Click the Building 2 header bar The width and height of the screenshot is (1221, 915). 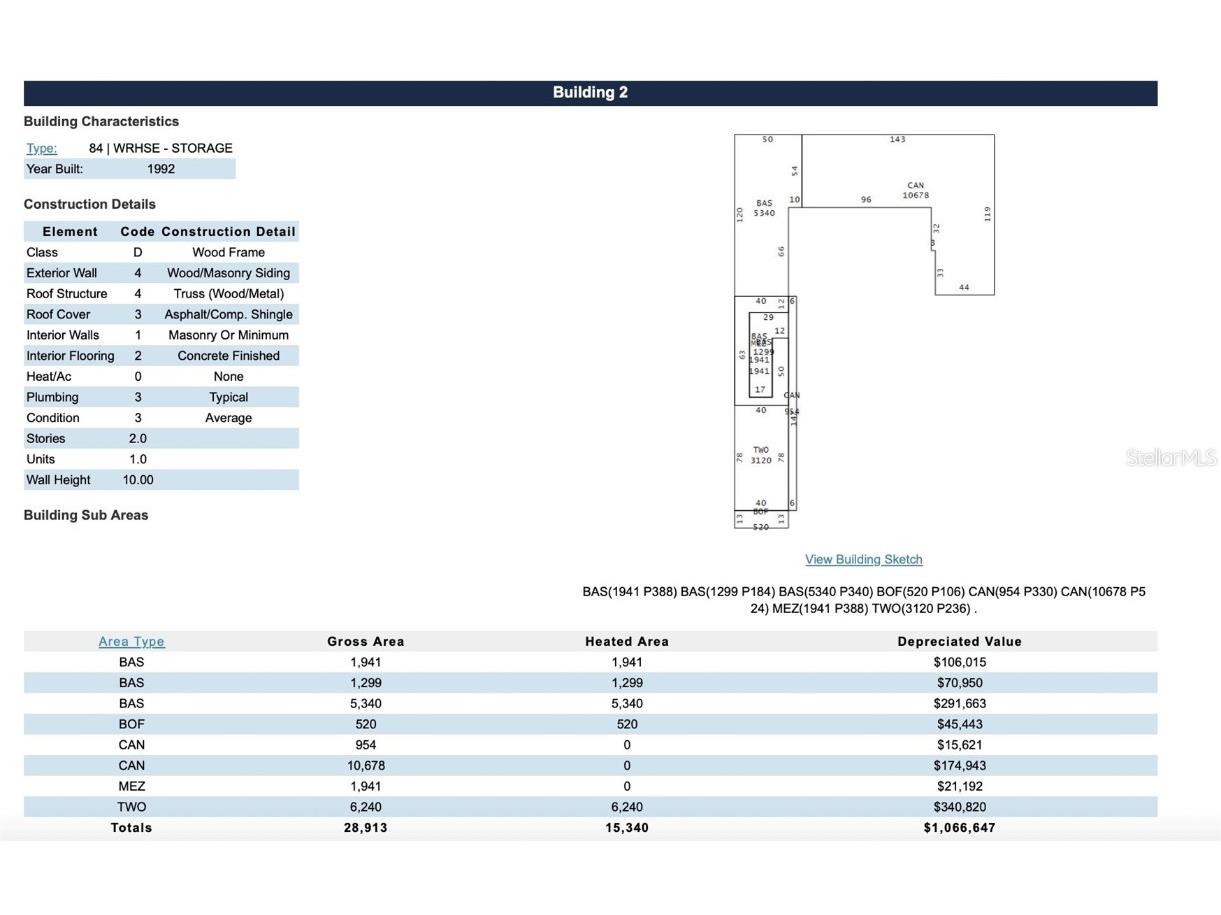point(590,93)
